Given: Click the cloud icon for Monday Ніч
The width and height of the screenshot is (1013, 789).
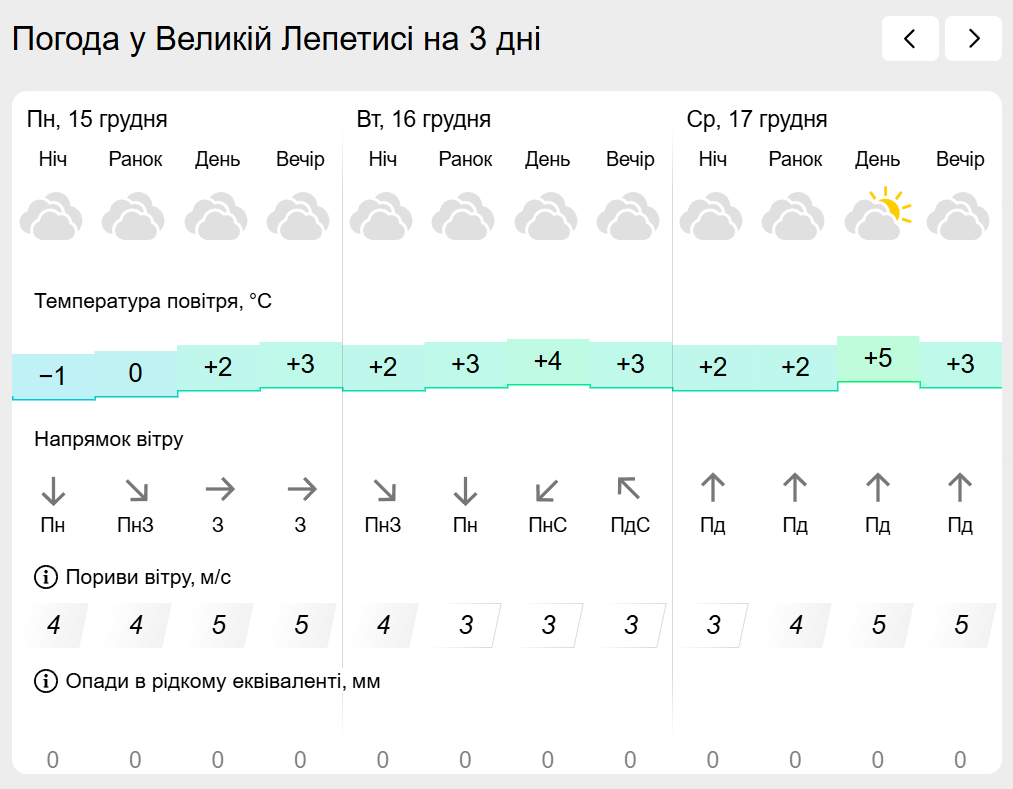Looking at the screenshot, I should [52, 217].
